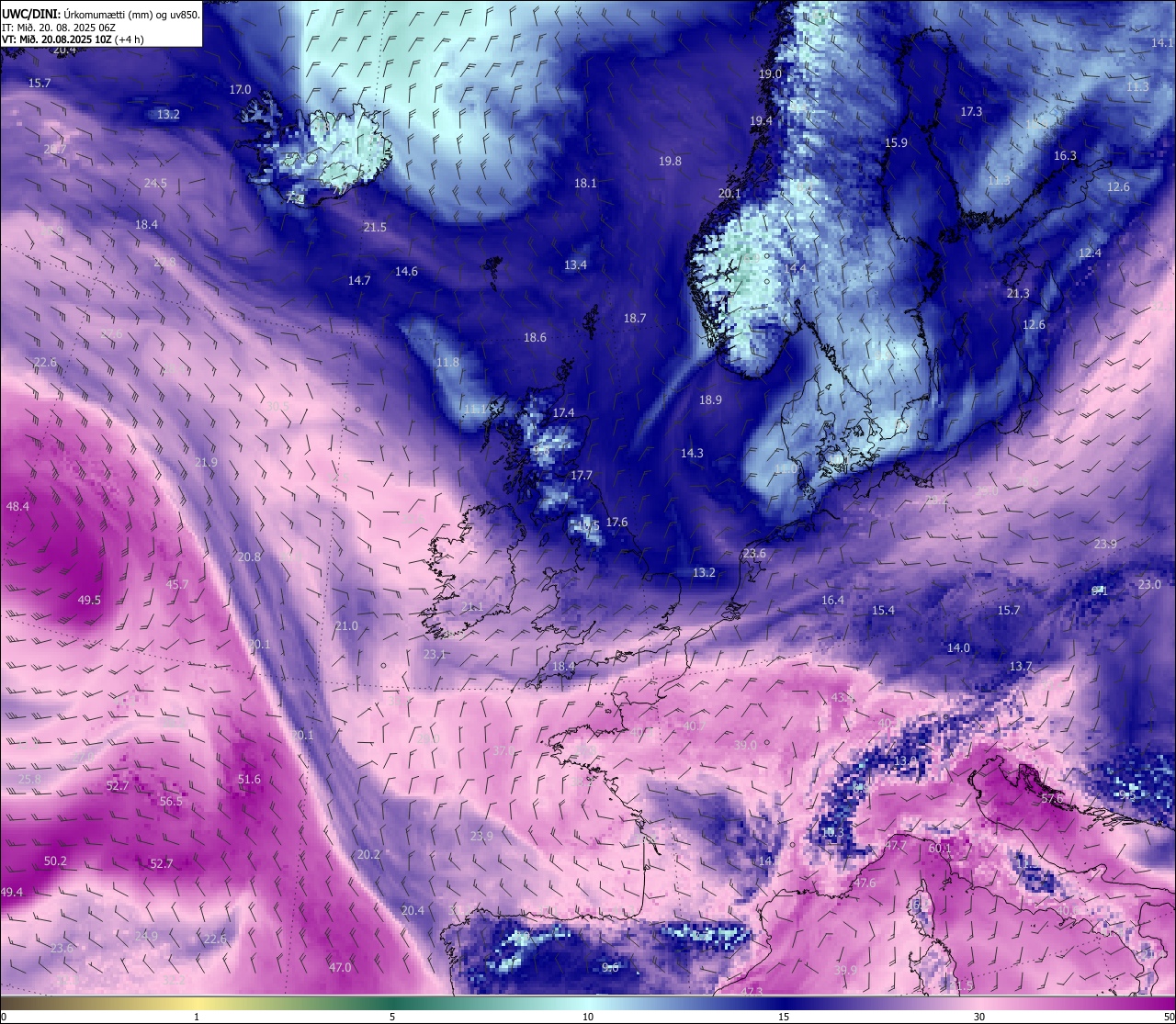
Task: Click the 60.1 value over the Mediterranean
Action: pos(940,849)
